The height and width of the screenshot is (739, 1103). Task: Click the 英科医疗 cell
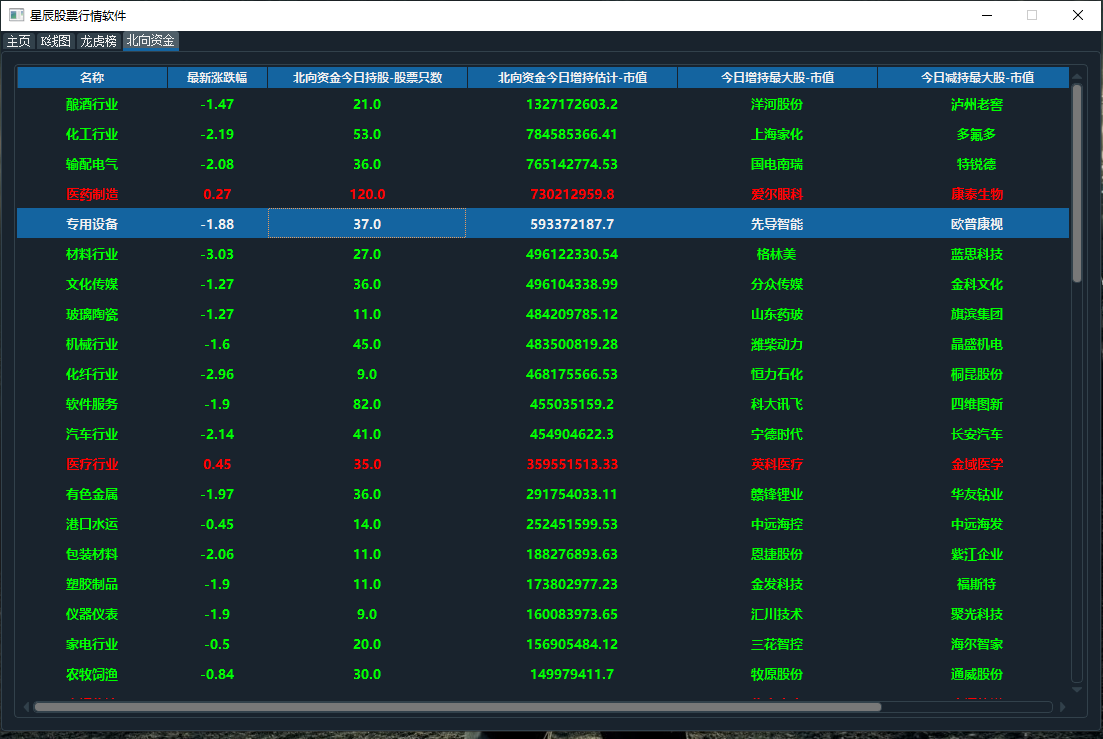pyautogui.click(x=777, y=464)
